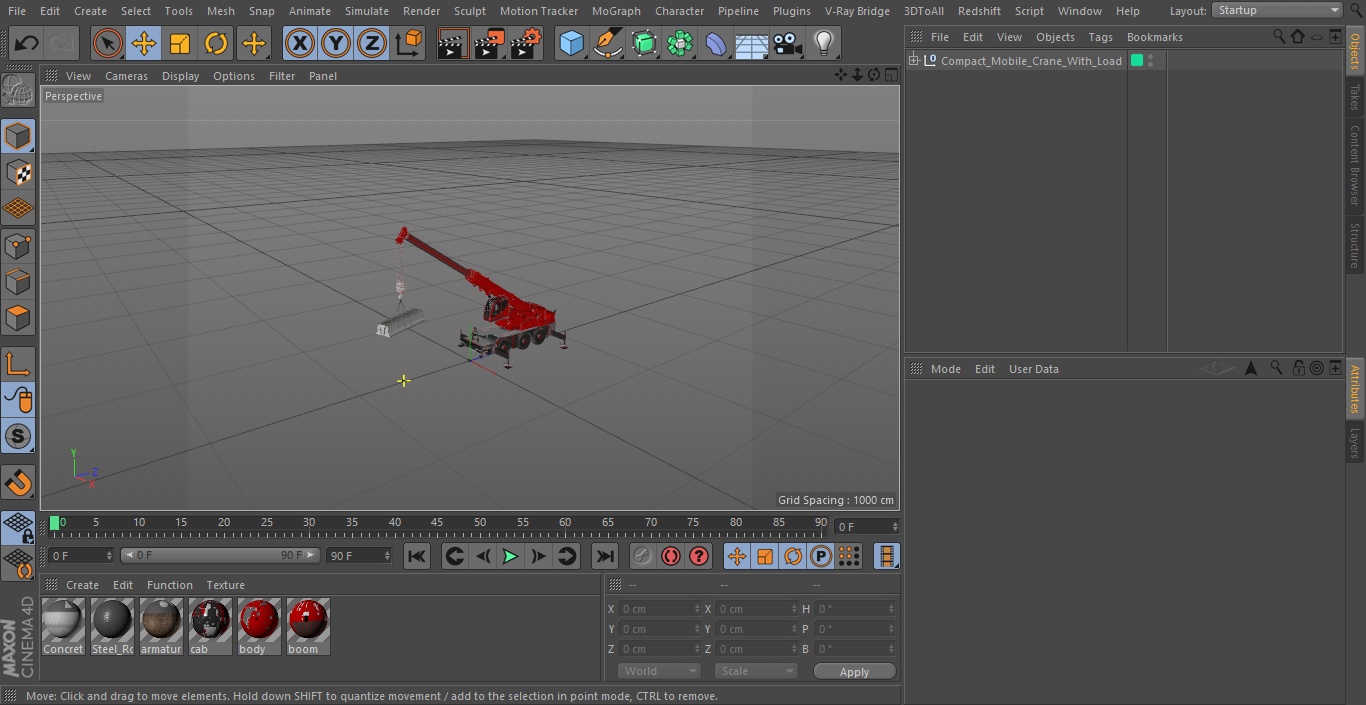The width and height of the screenshot is (1366, 705).
Task: Switch to Layers side tab
Action: pos(1355,441)
